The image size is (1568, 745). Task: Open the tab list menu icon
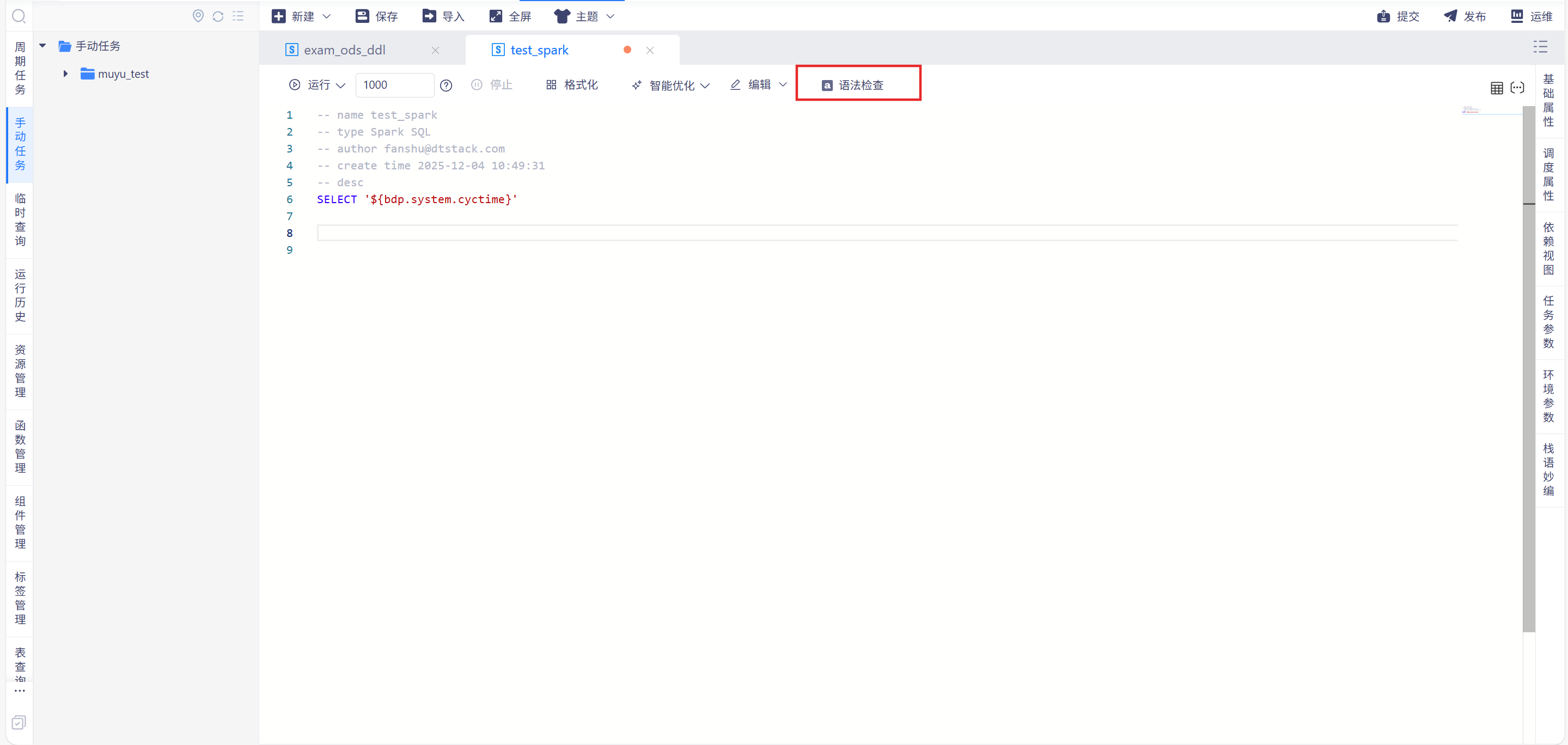point(1540,47)
